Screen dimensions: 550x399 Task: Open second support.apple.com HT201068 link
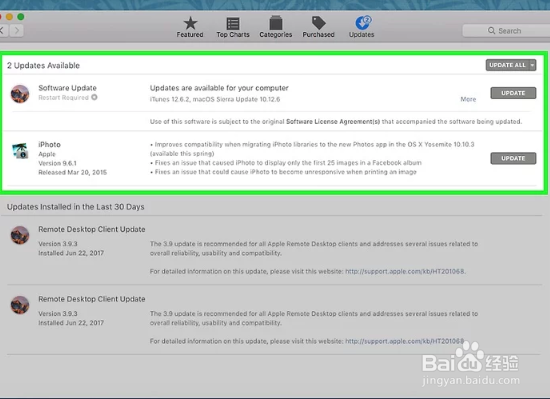click(x=405, y=341)
